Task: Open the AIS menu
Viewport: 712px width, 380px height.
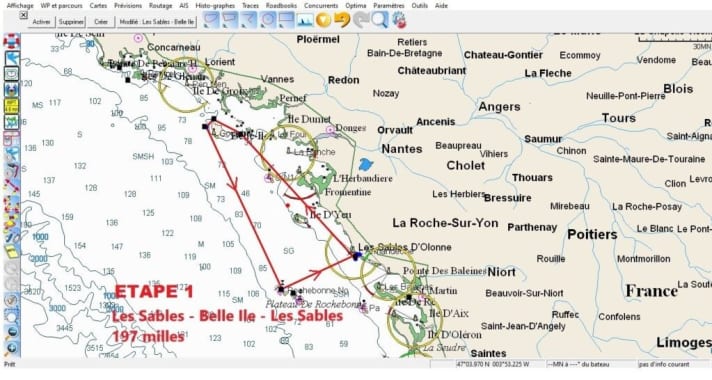Action: point(183,5)
